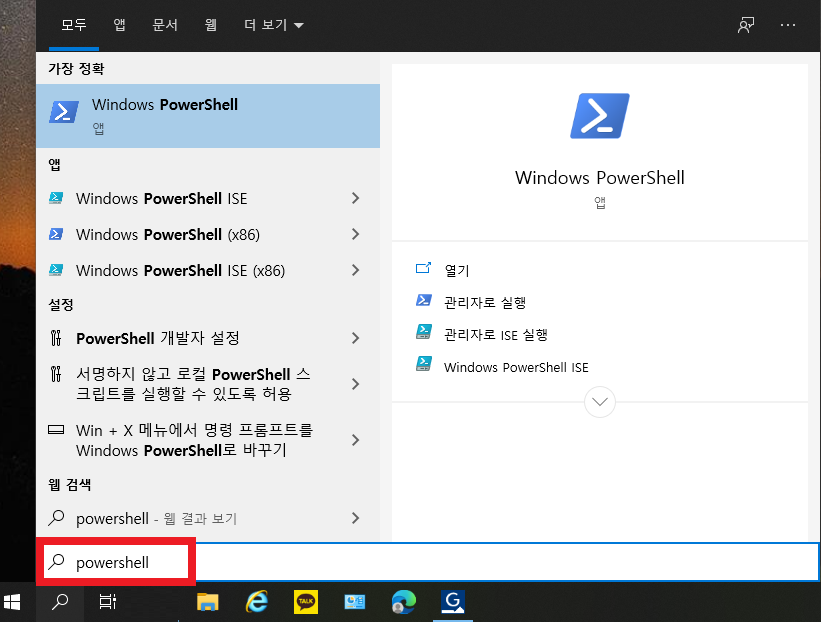Select Windows PowerShell ISE app result

coord(208,198)
